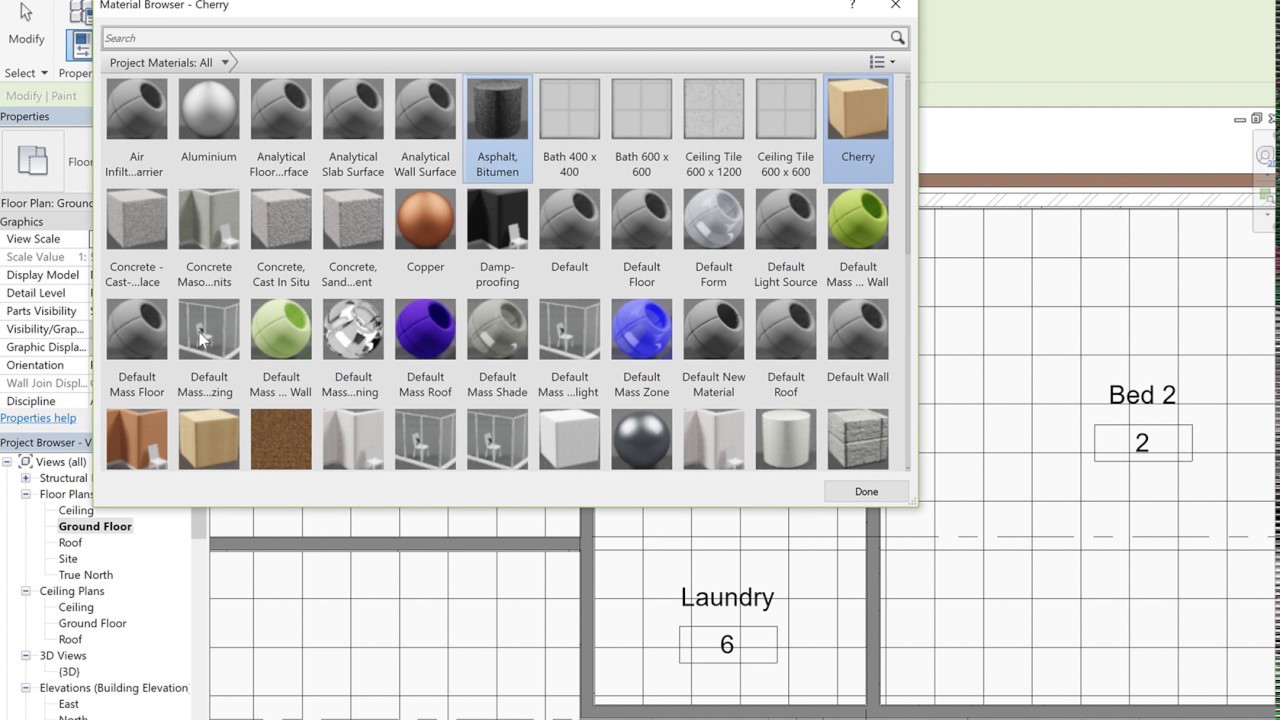The height and width of the screenshot is (720, 1280).
Task: Open the Select panel dropdown
Action: [26, 73]
